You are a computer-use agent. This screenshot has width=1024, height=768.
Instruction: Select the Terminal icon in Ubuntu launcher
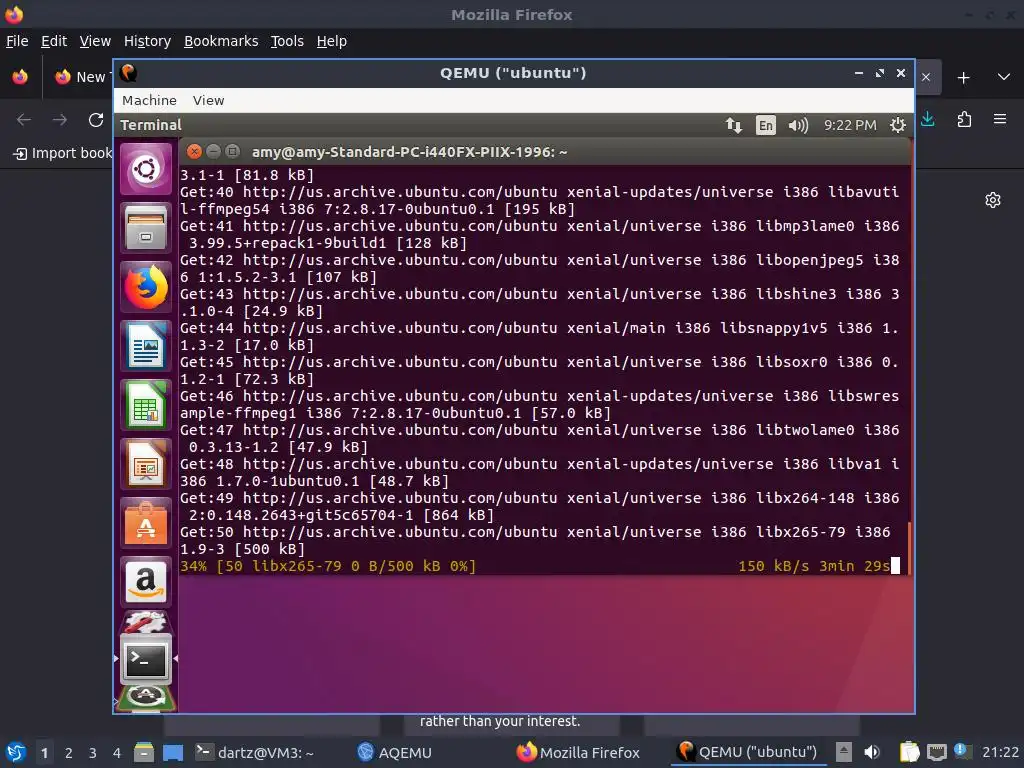tap(146, 659)
